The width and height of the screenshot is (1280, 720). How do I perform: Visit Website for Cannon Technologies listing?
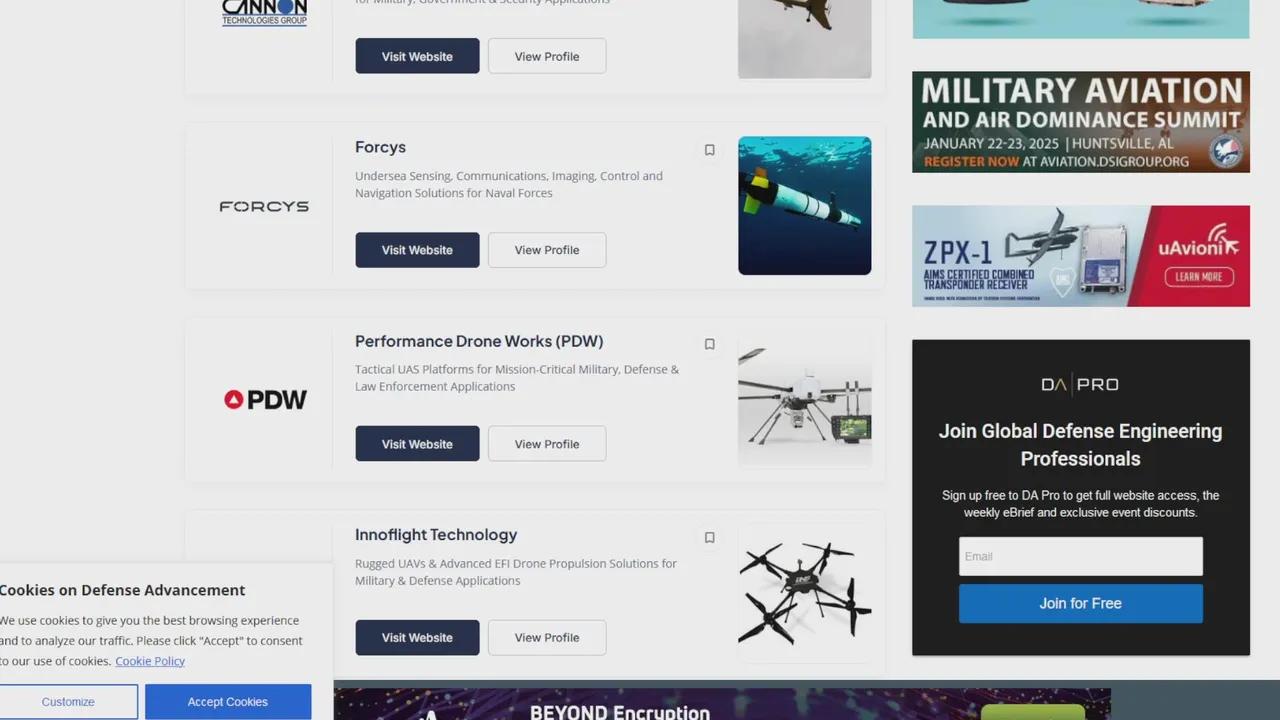pos(417,56)
